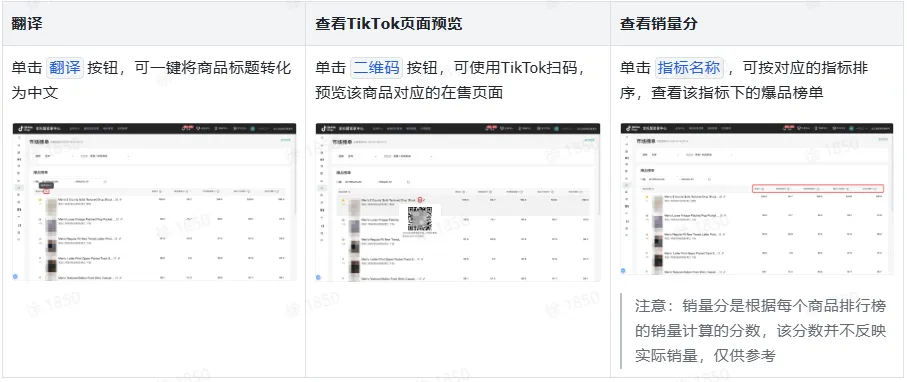Screen dimensions: 907x382
Task: Click the QR code in the middle screenshot
Action: click(x=420, y=219)
